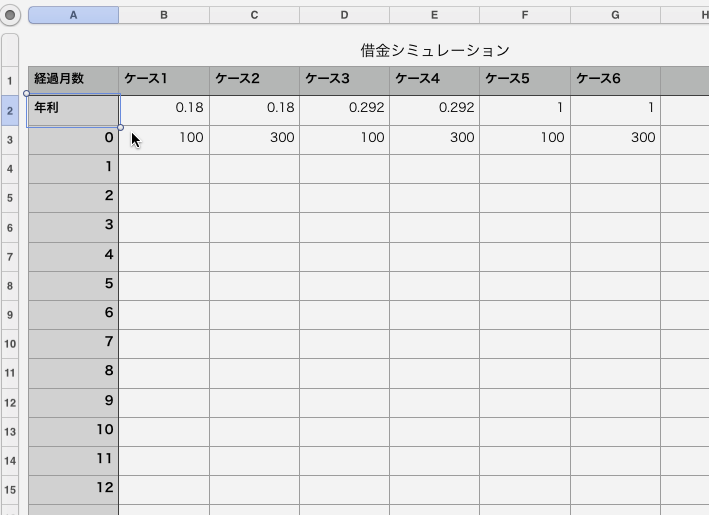The image size is (709, 515).
Task: Select ケース5 initial amount cell 100
Action: (x=525, y=140)
